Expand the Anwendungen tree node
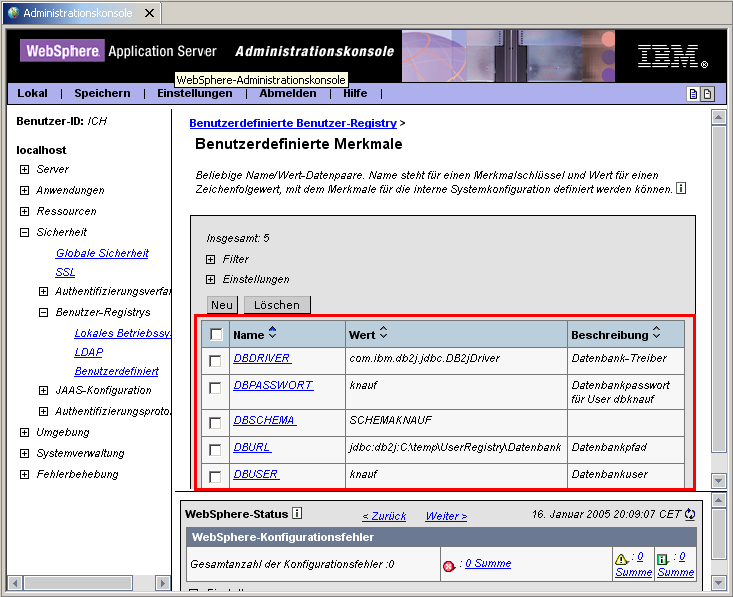Screen dimensions: 733x597 [x=24, y=190]
